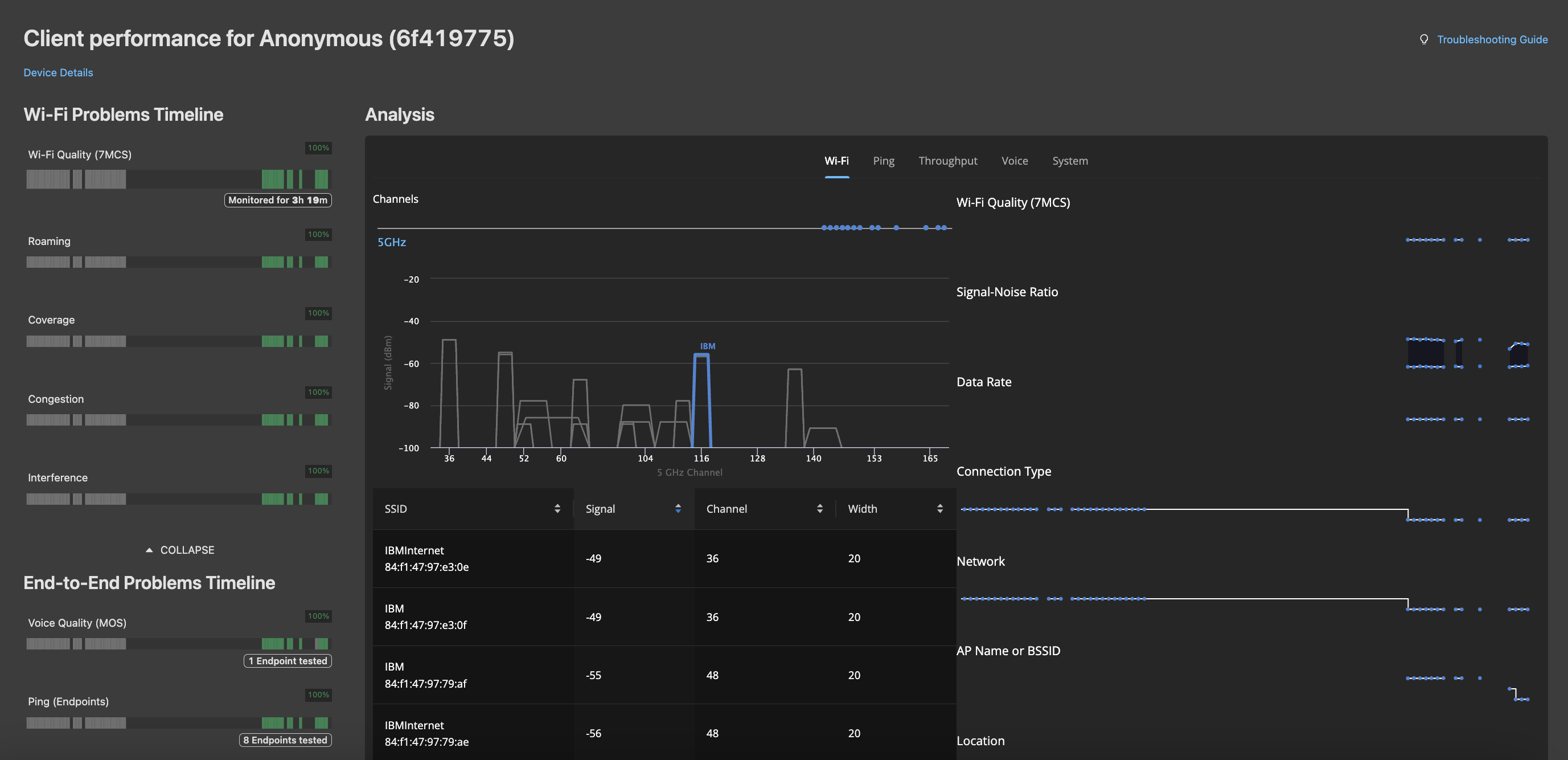The height and width of the screenshot is (760, 1568).
Task: Click the lightbulb icon beside Troubleshooting Guide
Action: click(x=1423, y=39)
